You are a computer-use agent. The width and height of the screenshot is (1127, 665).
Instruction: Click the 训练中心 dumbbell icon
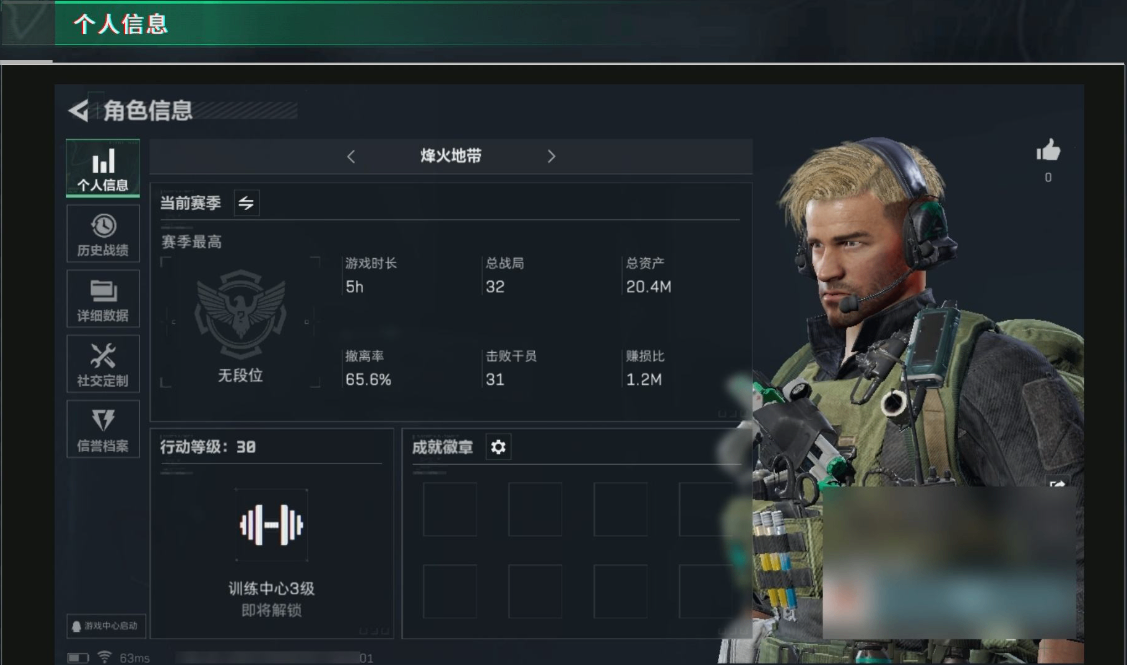272,526
